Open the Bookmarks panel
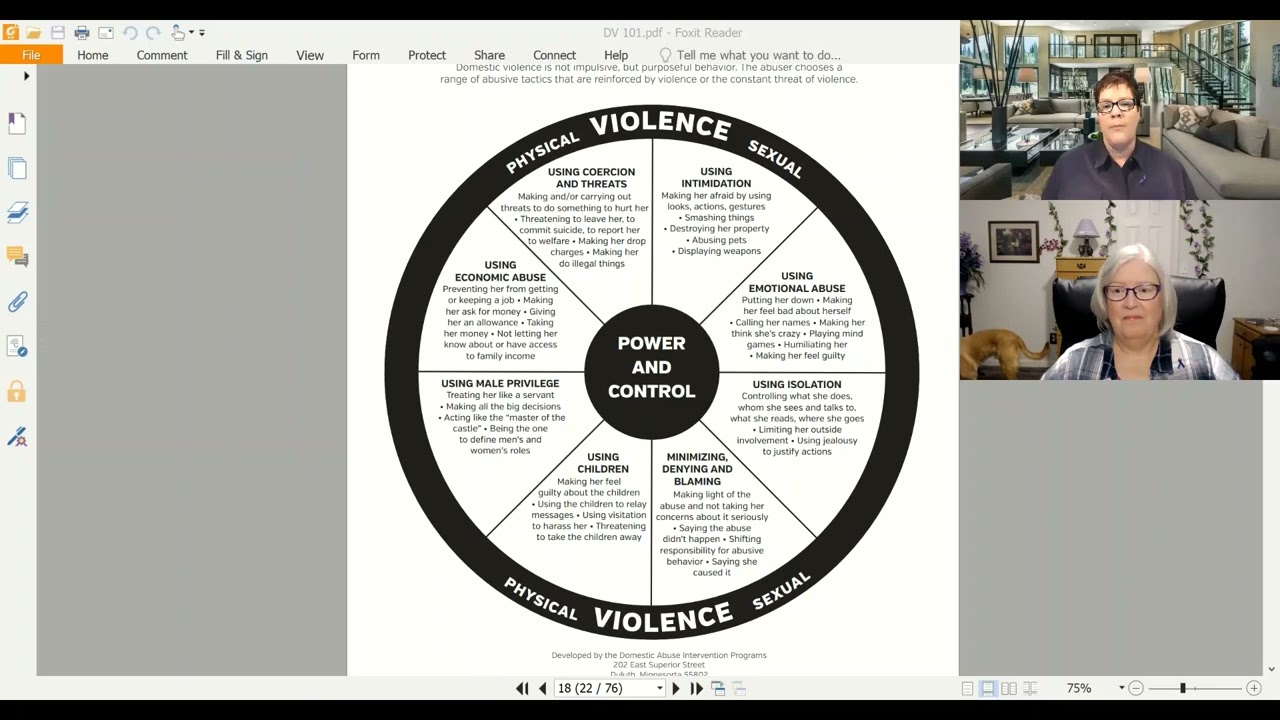This screenshot has width=1280, height=720. click(17, 123)
